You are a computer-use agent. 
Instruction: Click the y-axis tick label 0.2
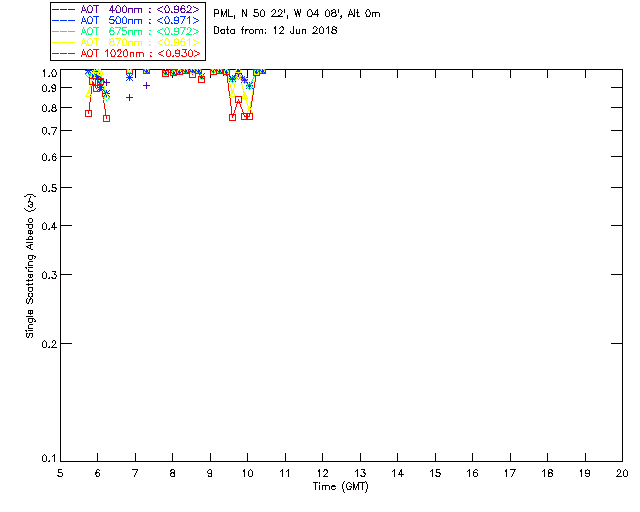pos(49,344)
